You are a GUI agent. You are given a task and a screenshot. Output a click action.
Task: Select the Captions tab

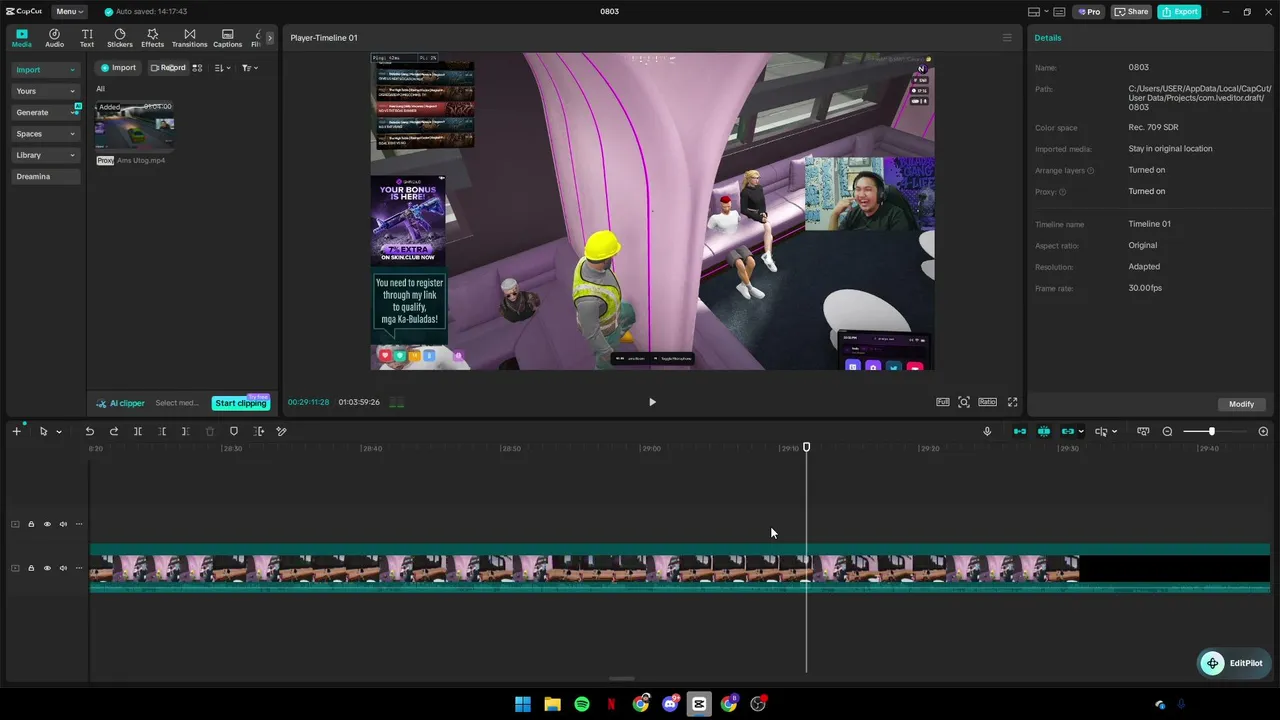(227, 38)
